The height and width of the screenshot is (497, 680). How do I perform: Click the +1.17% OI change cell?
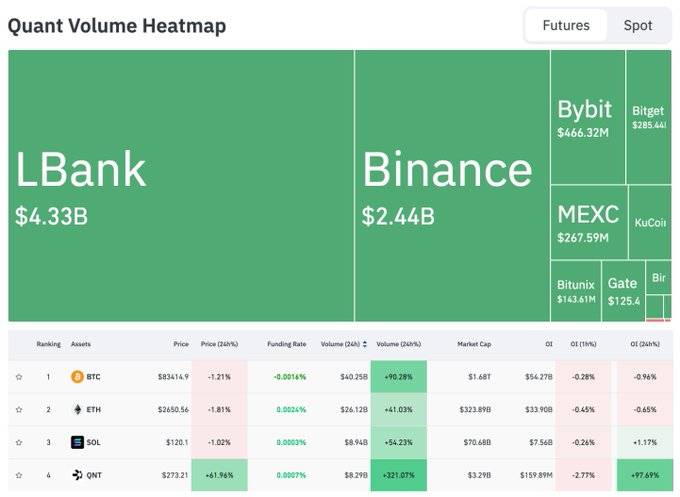point(645,442)
